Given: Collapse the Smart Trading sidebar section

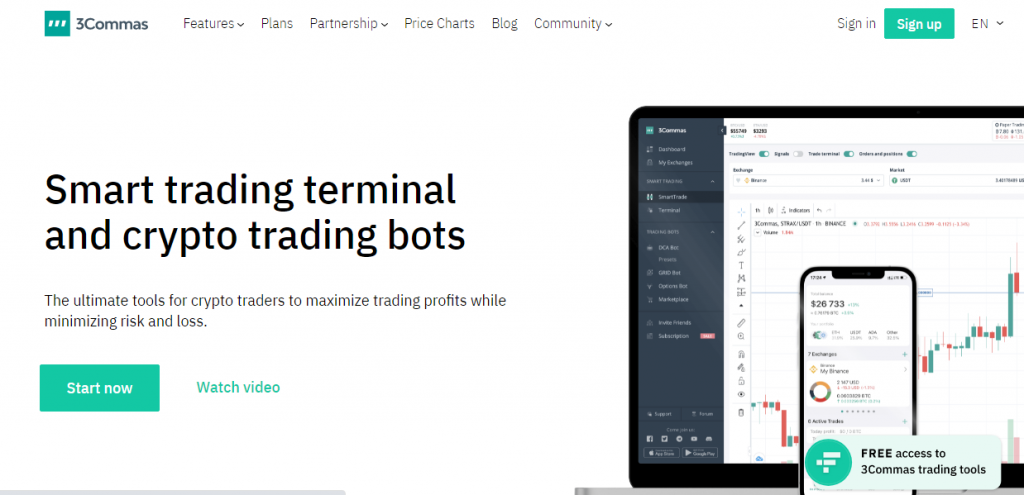Looking at the screenshot, I should click(x=713, y=181).
